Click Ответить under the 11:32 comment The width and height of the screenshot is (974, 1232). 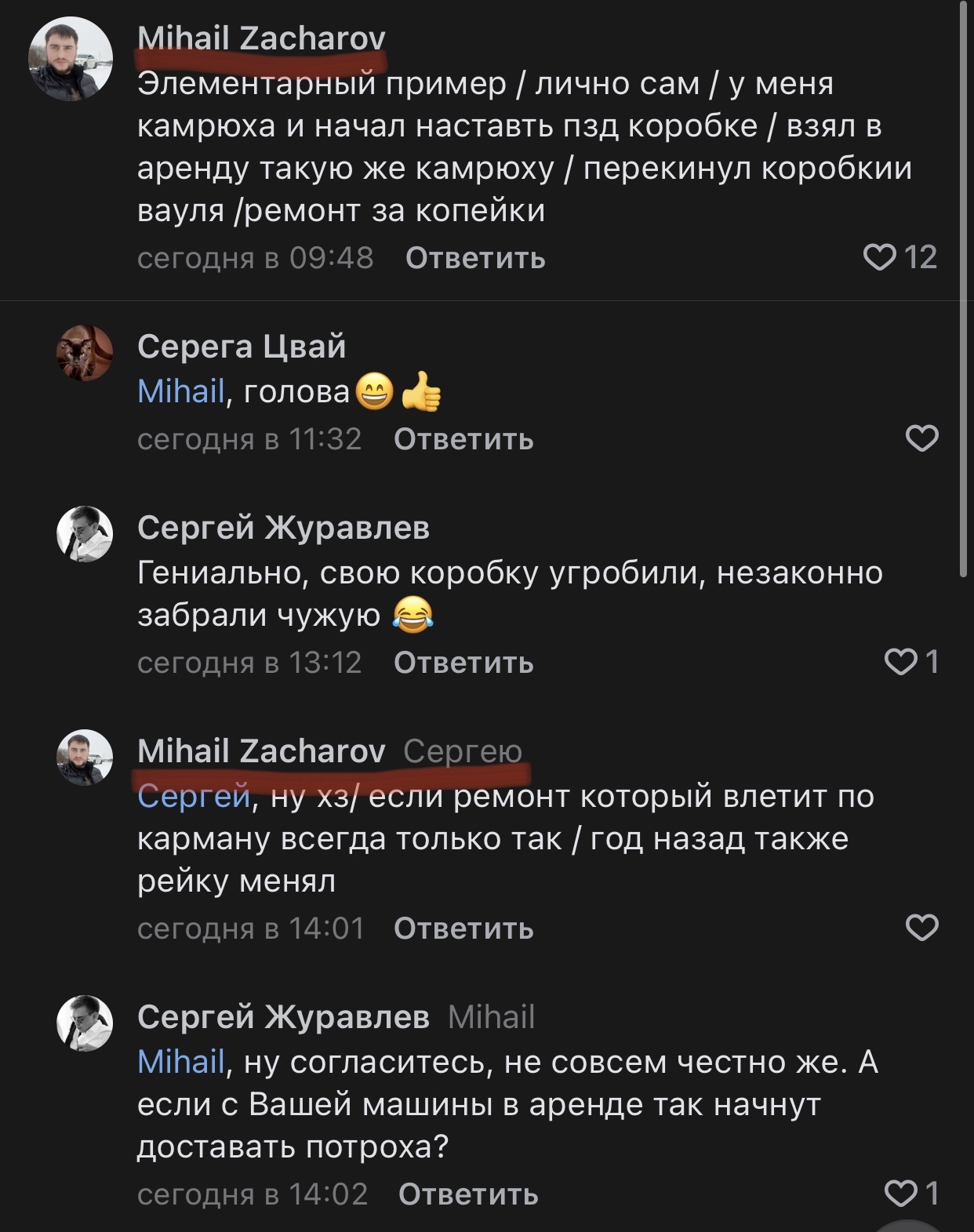tap(463, 439)
